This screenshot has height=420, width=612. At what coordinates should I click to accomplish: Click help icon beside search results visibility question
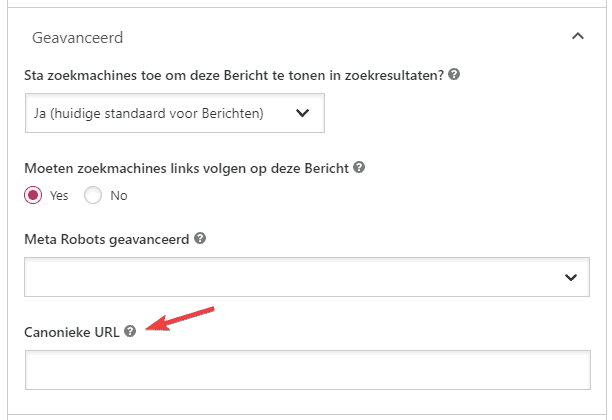[455, 75]
